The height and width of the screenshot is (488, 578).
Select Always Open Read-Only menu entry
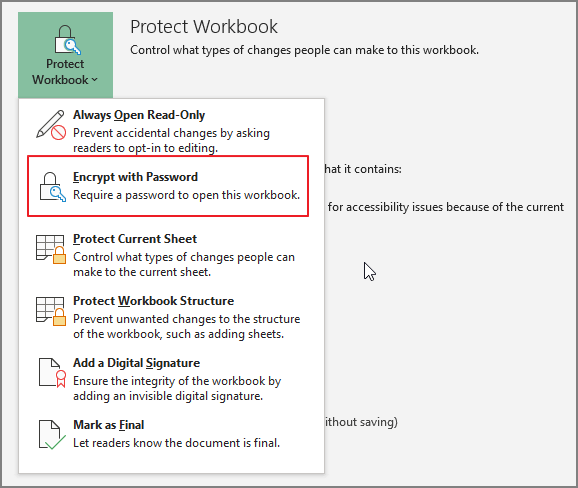(139, 115)
